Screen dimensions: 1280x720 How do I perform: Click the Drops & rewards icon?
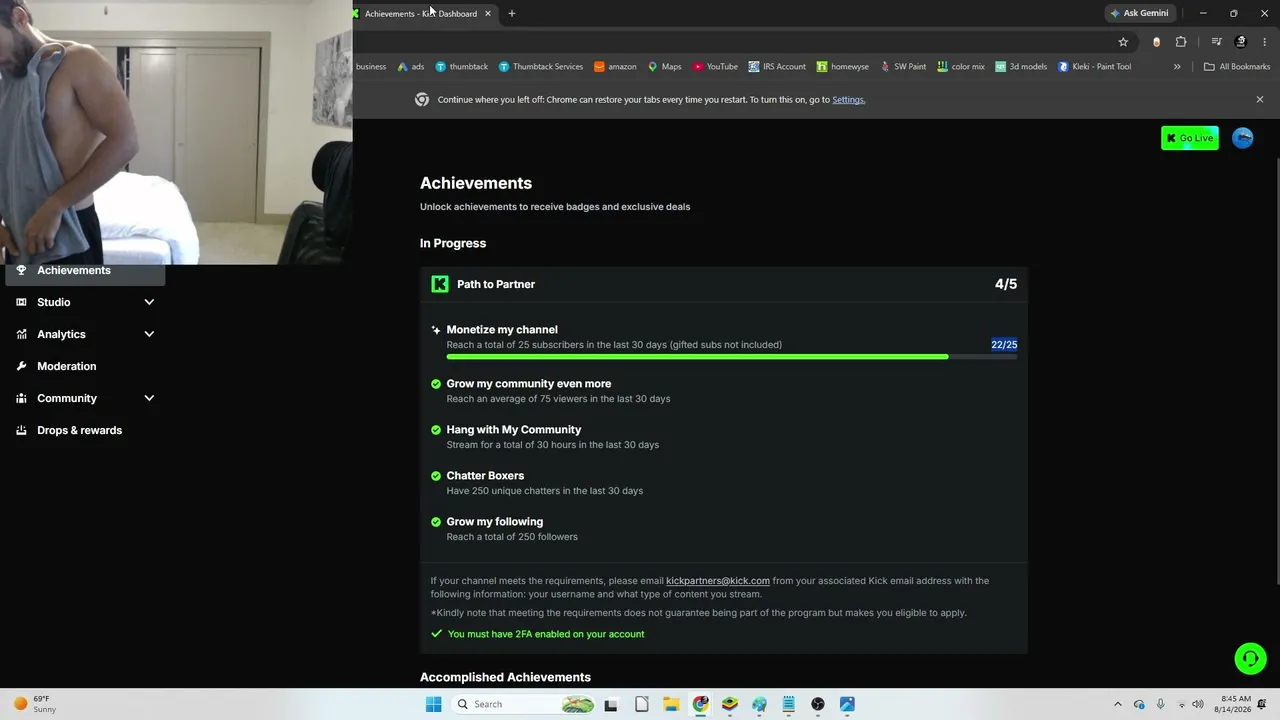(x=21, y=430)
